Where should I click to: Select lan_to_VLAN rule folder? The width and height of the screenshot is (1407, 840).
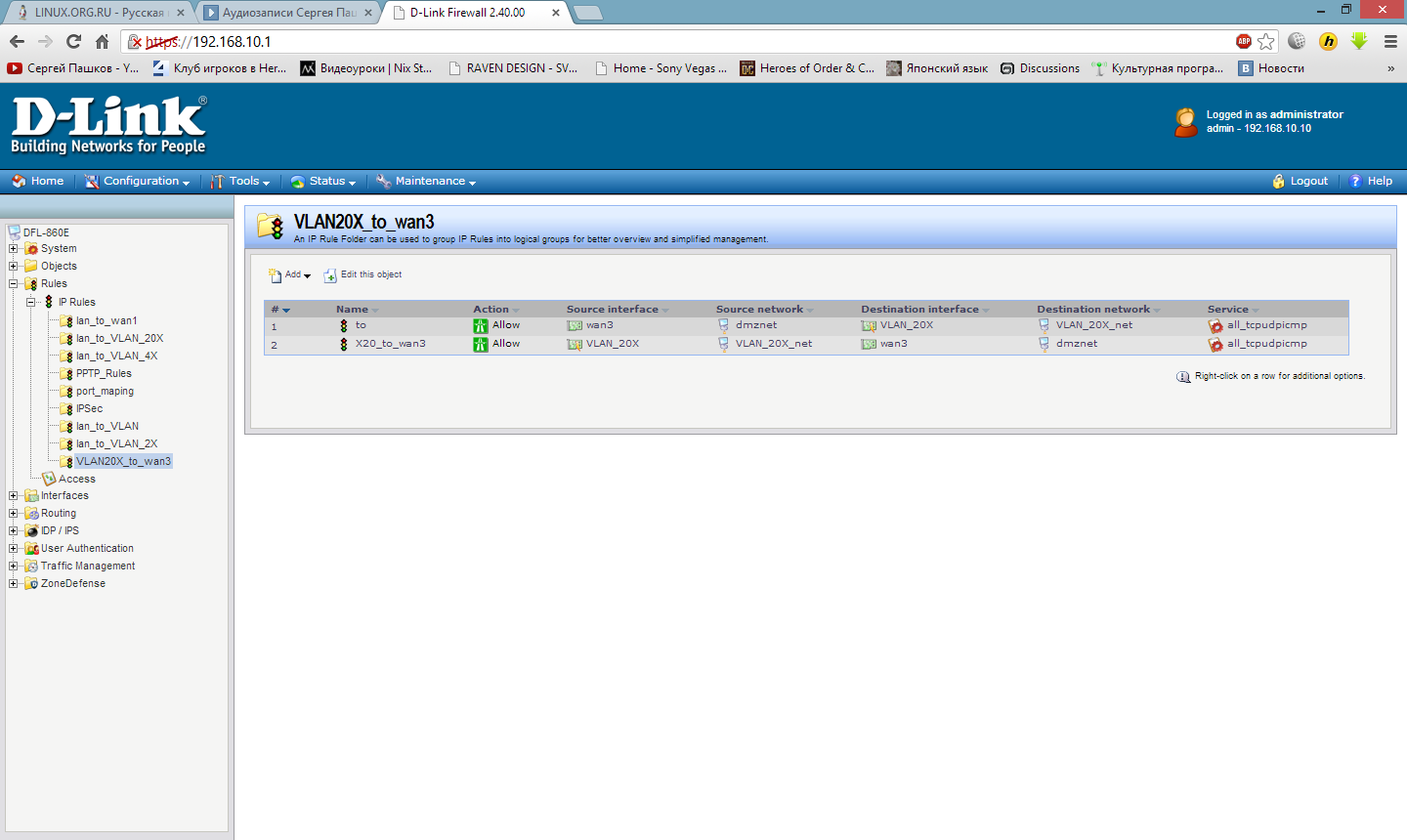(x=107, y=426)
